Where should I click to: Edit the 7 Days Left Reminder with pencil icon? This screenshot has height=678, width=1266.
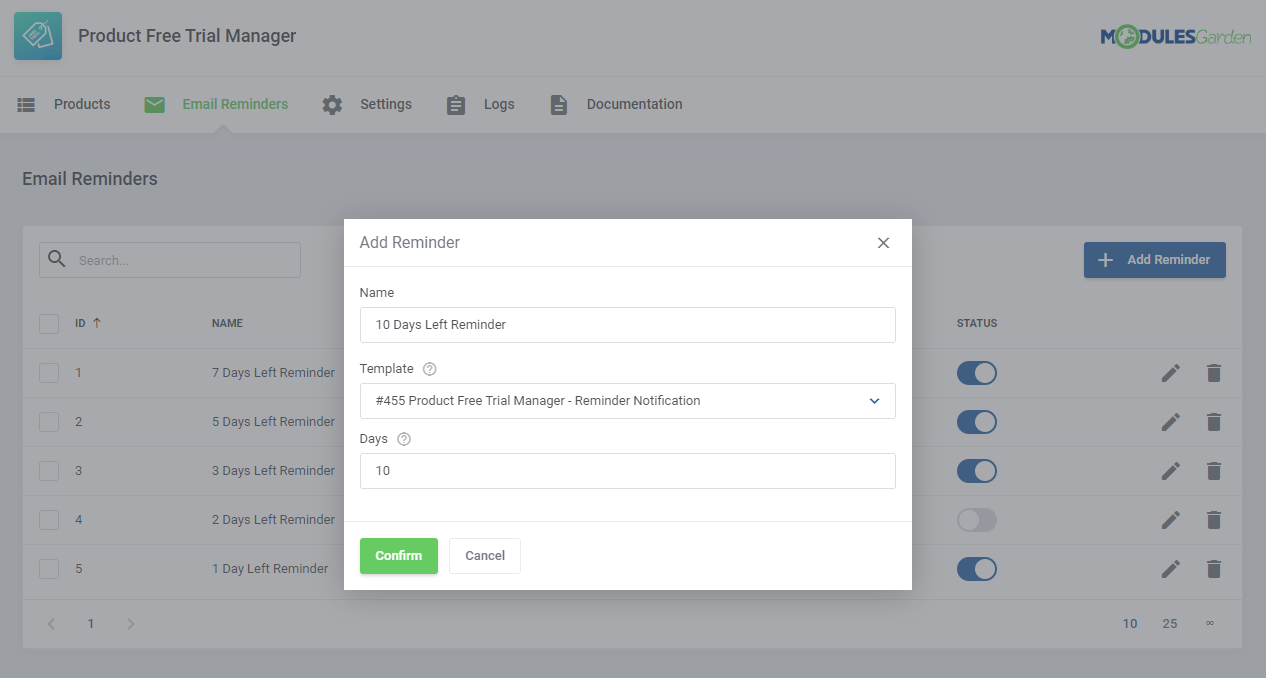point(1170,372)
